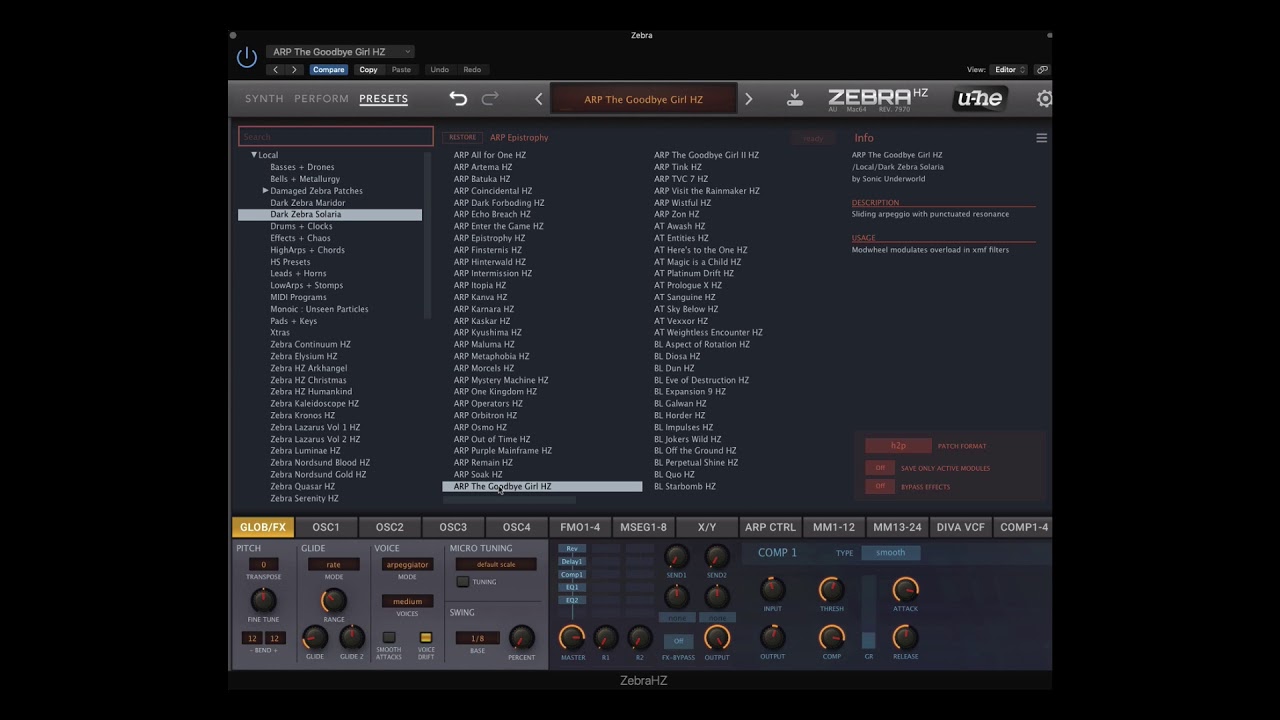Open the OSC1 tab

[x=326, y=527]
